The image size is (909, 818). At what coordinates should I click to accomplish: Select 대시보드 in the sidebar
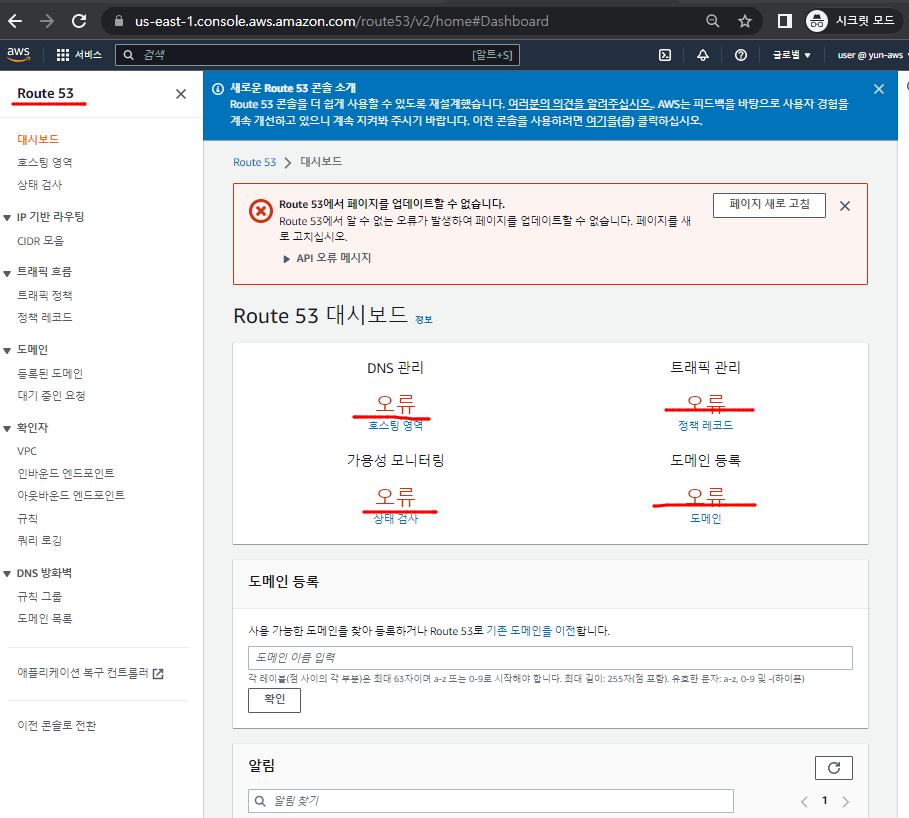(38, 139)
